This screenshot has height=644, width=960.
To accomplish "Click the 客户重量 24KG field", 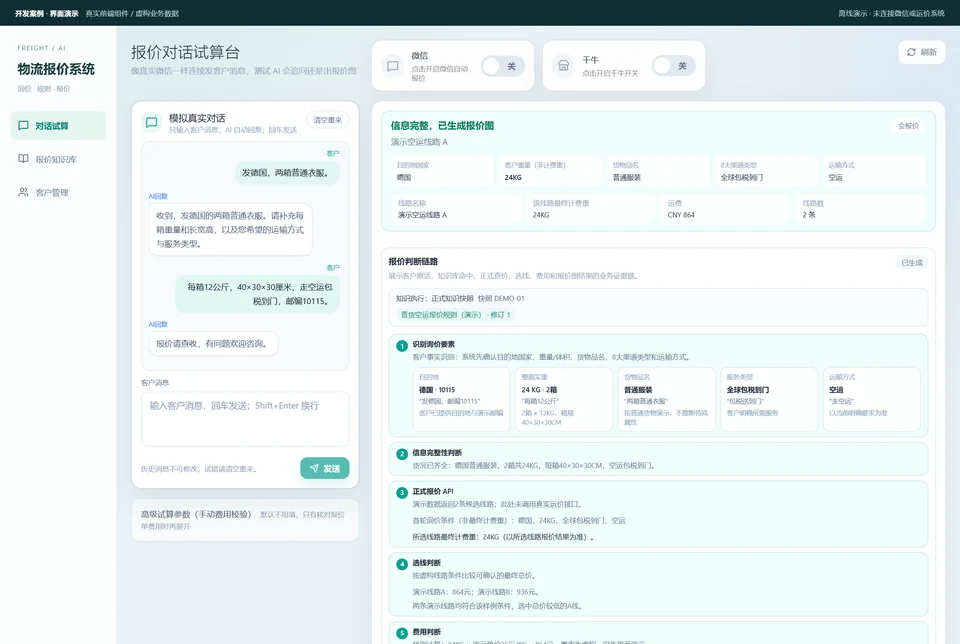I will 550,171.
